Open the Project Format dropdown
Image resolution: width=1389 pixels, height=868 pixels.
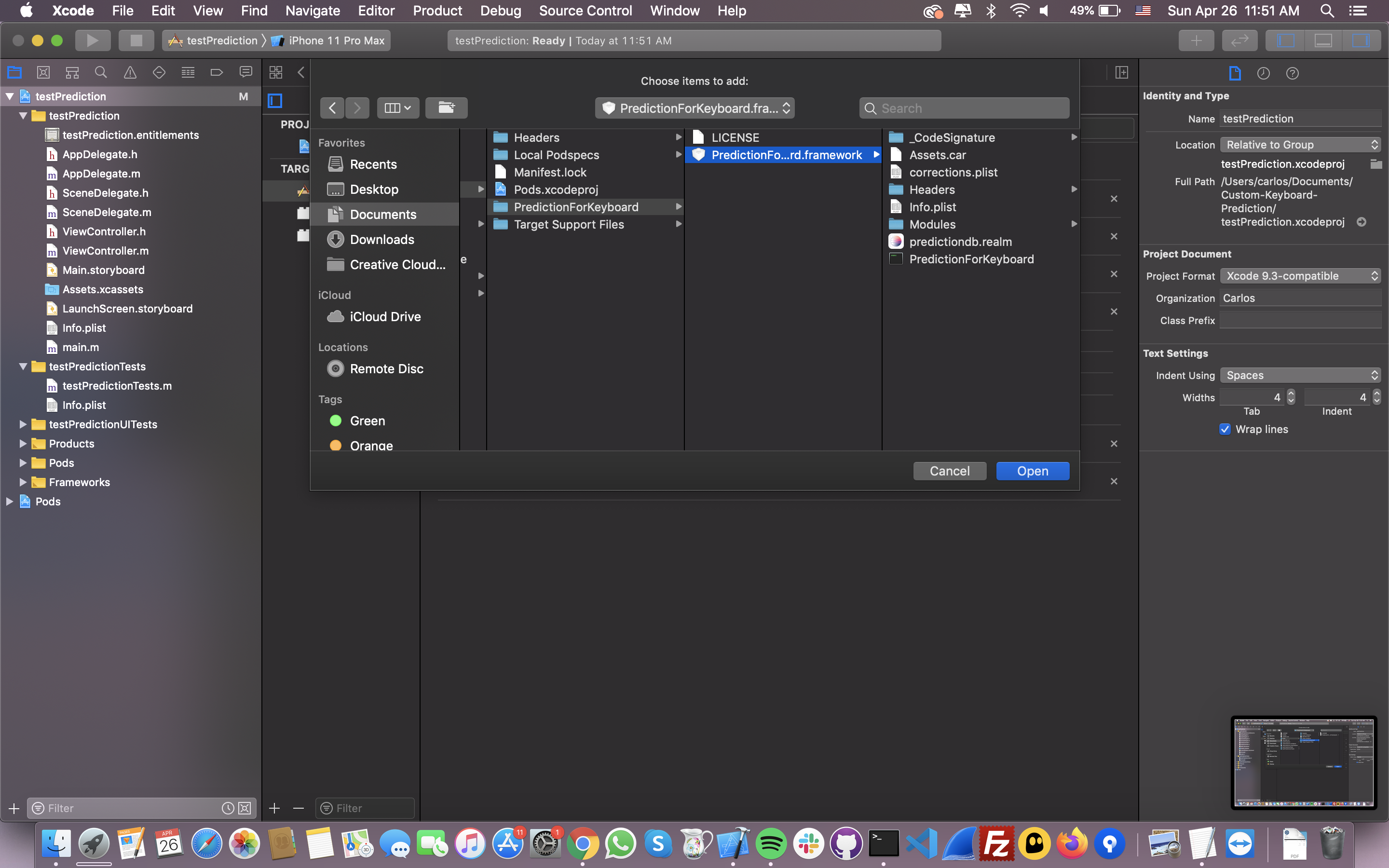pyautogui.click(x=1300, y=275)
